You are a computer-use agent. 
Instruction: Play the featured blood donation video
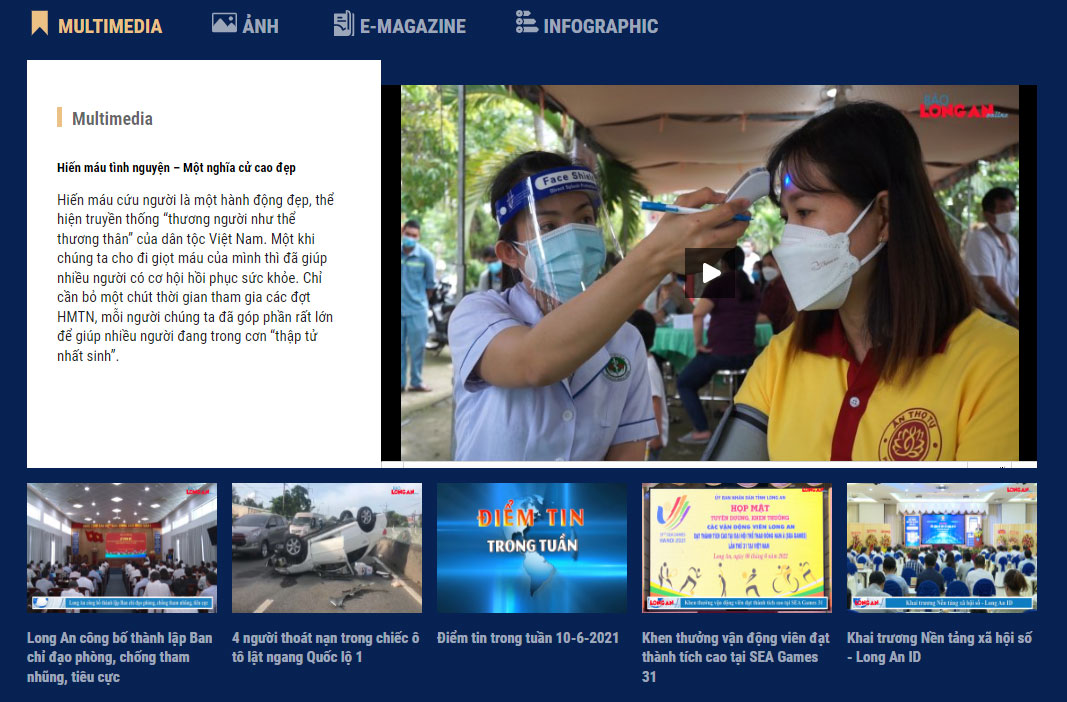click(x=710, y=273)
